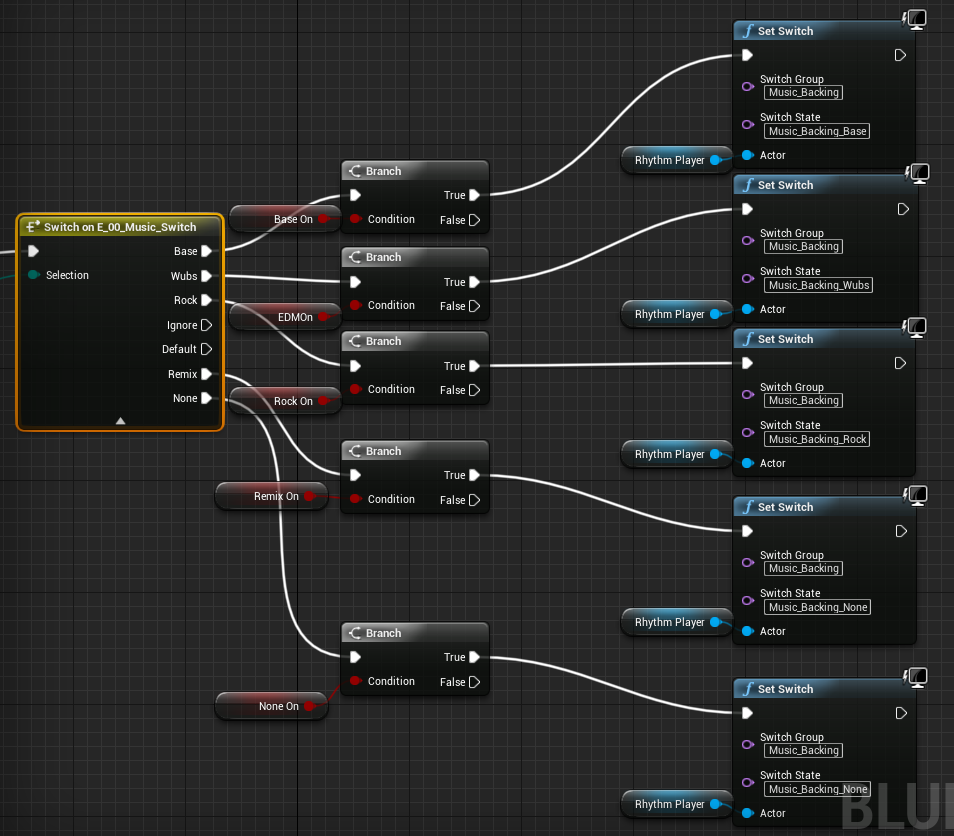Click False pin of Branch connected to EDMOn
Image resolution: width=954 pixels, height=836 pixels.
pyautogui.click(x=475, y=306)
